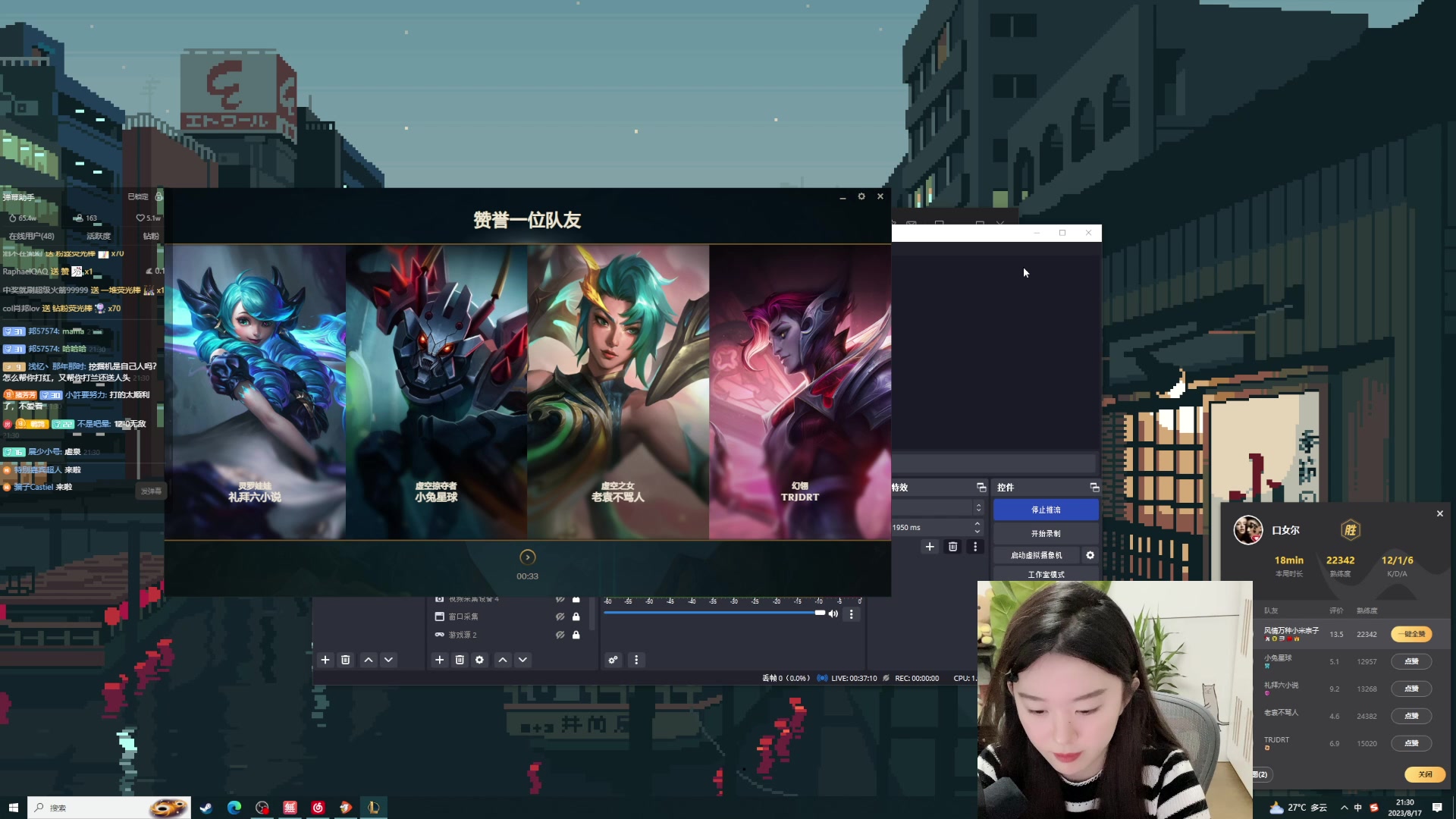Open mixer panel three-dot menu at bottom

click(x=636, y=660)
